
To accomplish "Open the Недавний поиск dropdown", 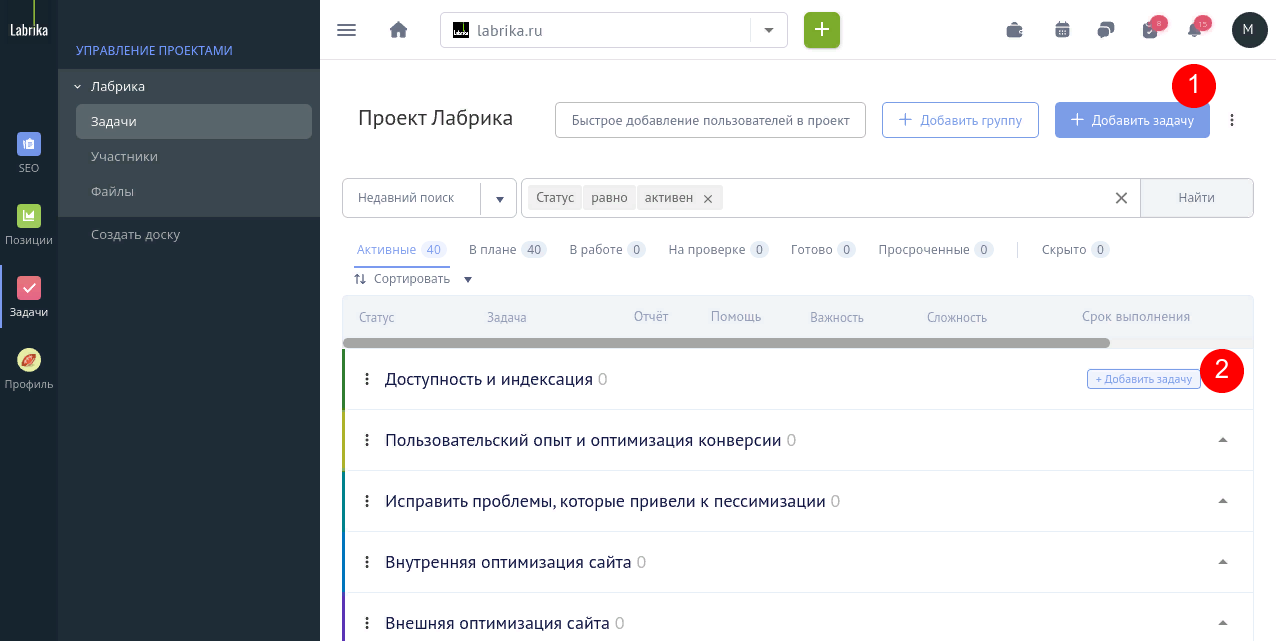I will pyautogui.click(x=499, y=198).
